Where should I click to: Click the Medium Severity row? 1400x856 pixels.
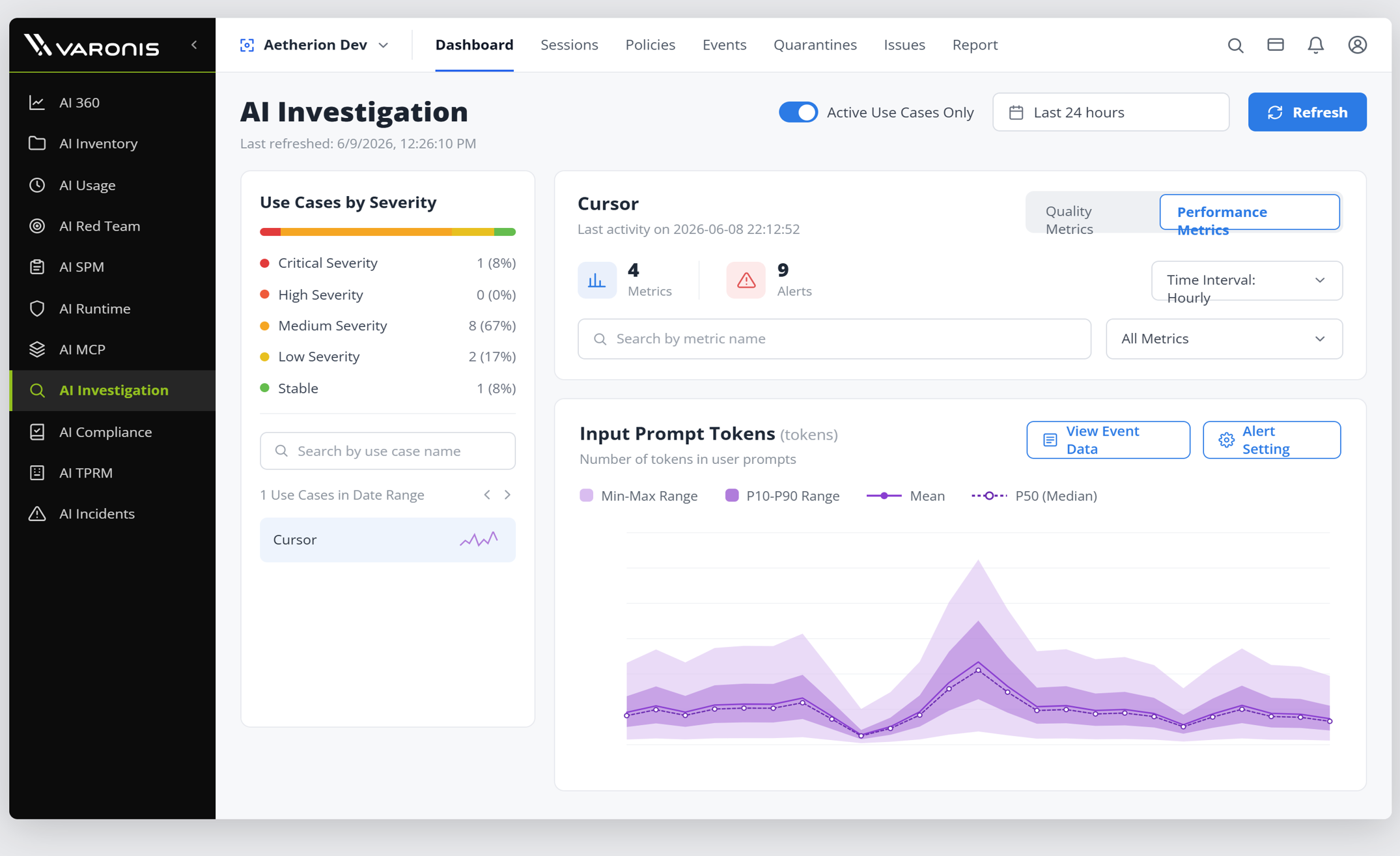click(x=387, y=326)
